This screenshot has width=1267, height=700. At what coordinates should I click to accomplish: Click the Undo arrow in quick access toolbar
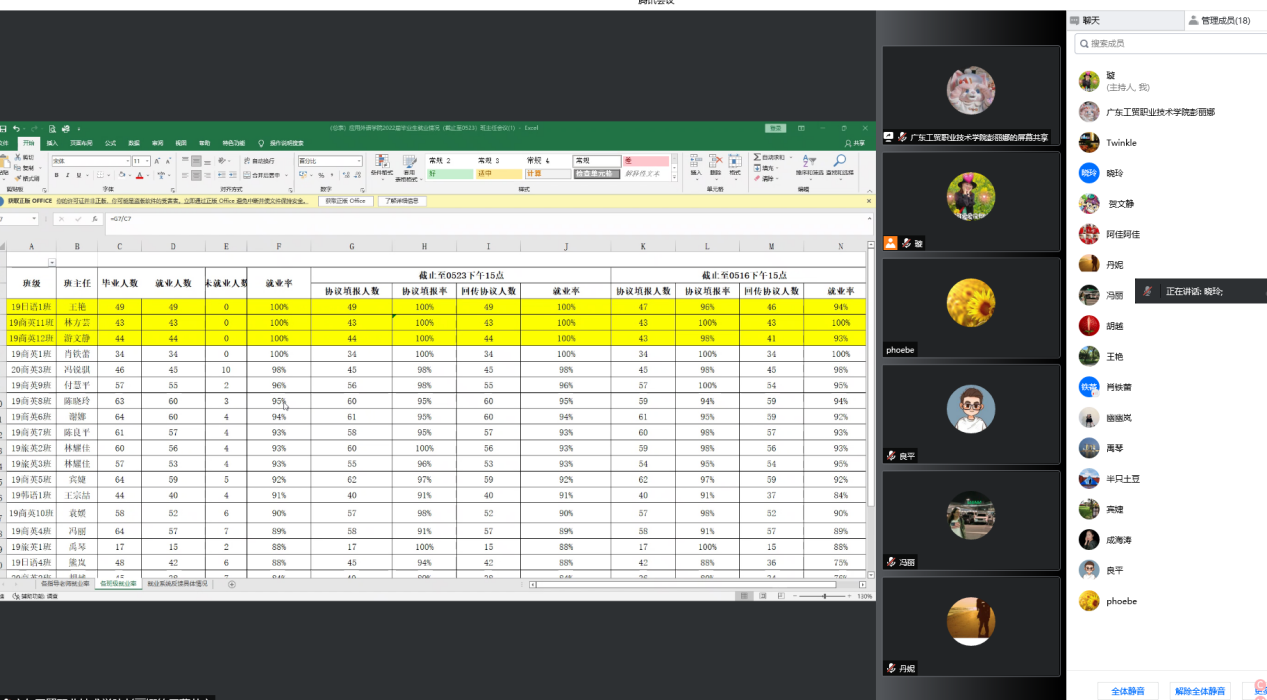pos(17,129)
